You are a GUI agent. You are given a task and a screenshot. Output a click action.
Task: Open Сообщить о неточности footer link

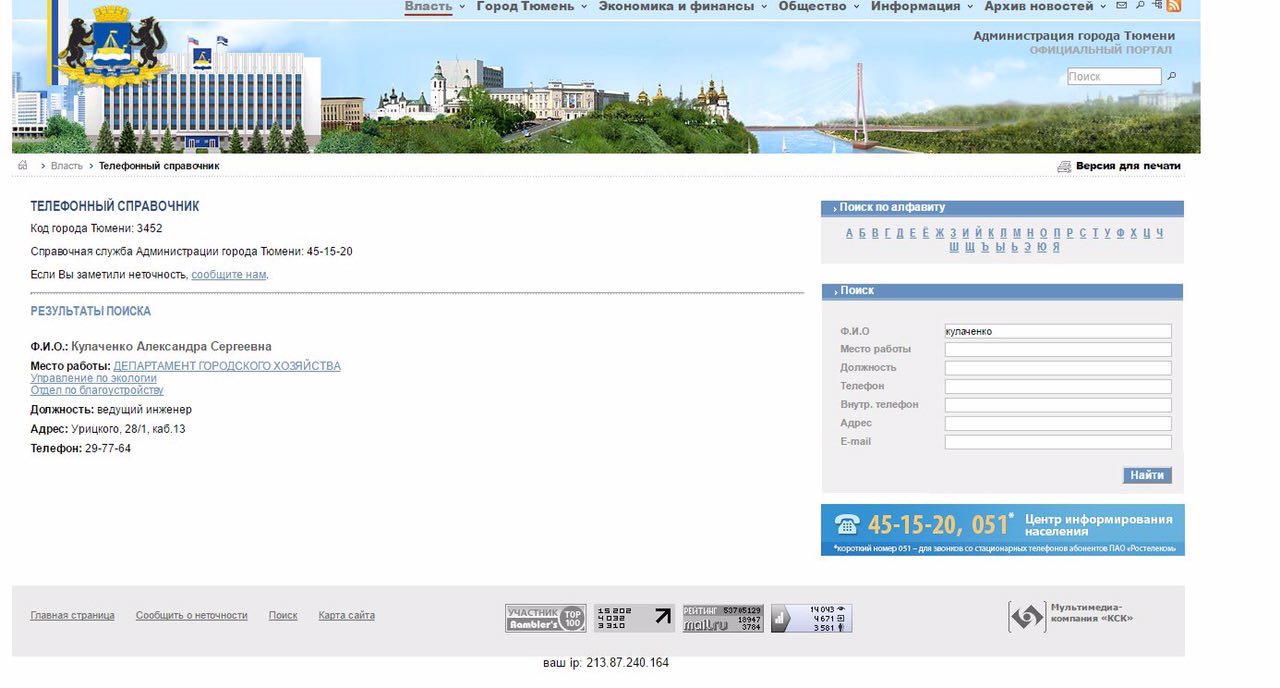pos(191,616)
